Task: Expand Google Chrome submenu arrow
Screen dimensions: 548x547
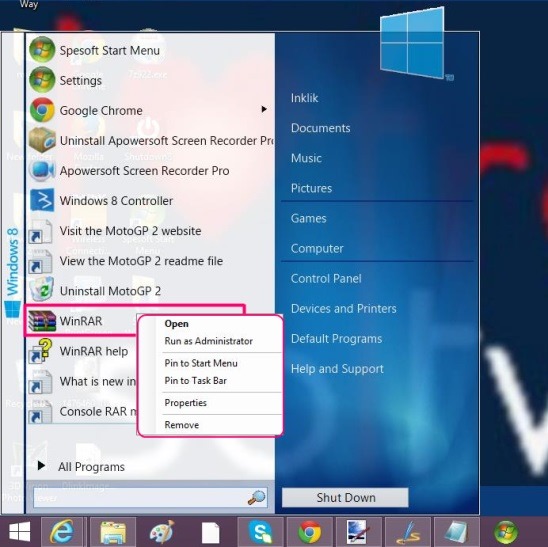Action: (264, 109)
